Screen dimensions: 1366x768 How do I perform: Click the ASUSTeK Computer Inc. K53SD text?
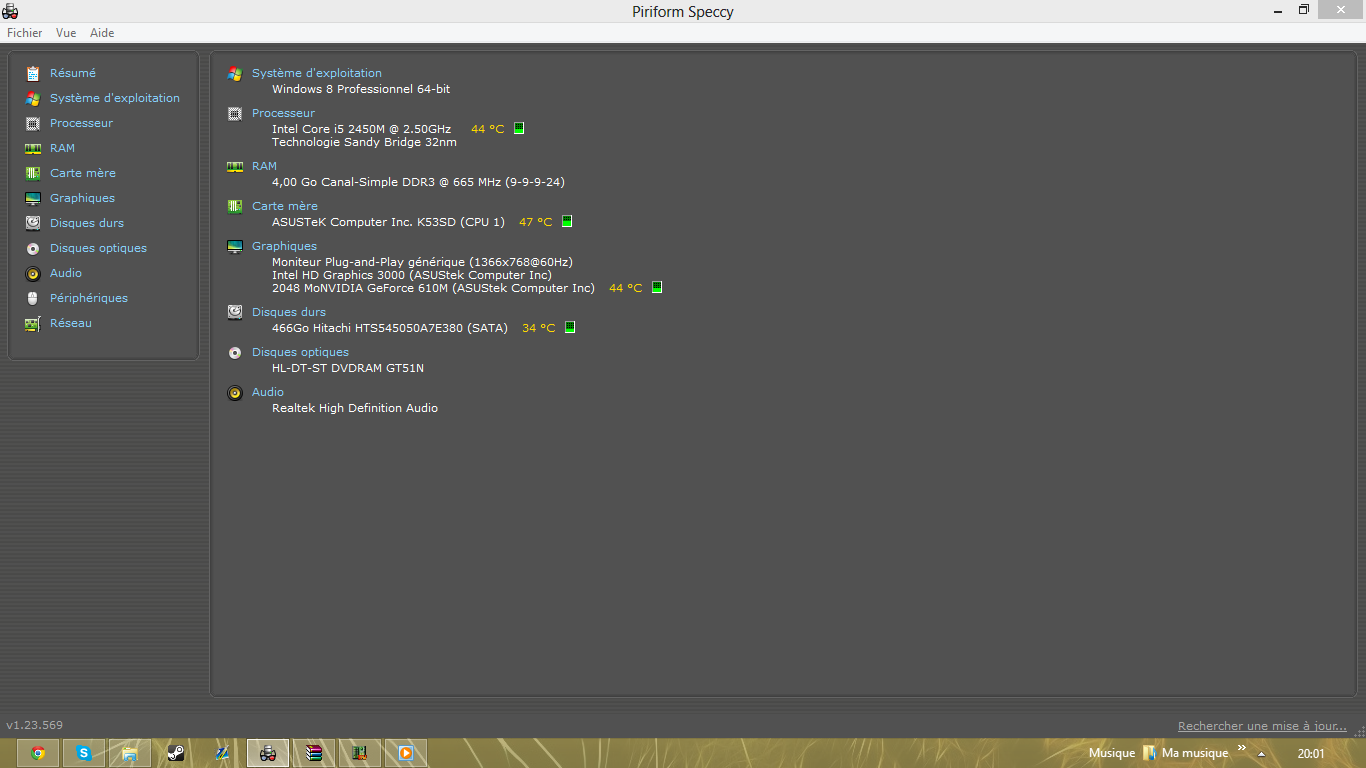[x=388, y=222]
